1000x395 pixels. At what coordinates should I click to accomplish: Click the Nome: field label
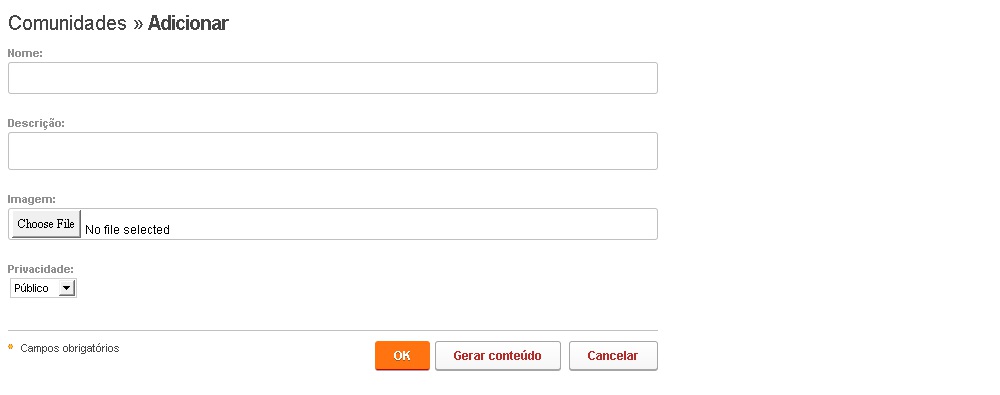(x=25, y=54)
